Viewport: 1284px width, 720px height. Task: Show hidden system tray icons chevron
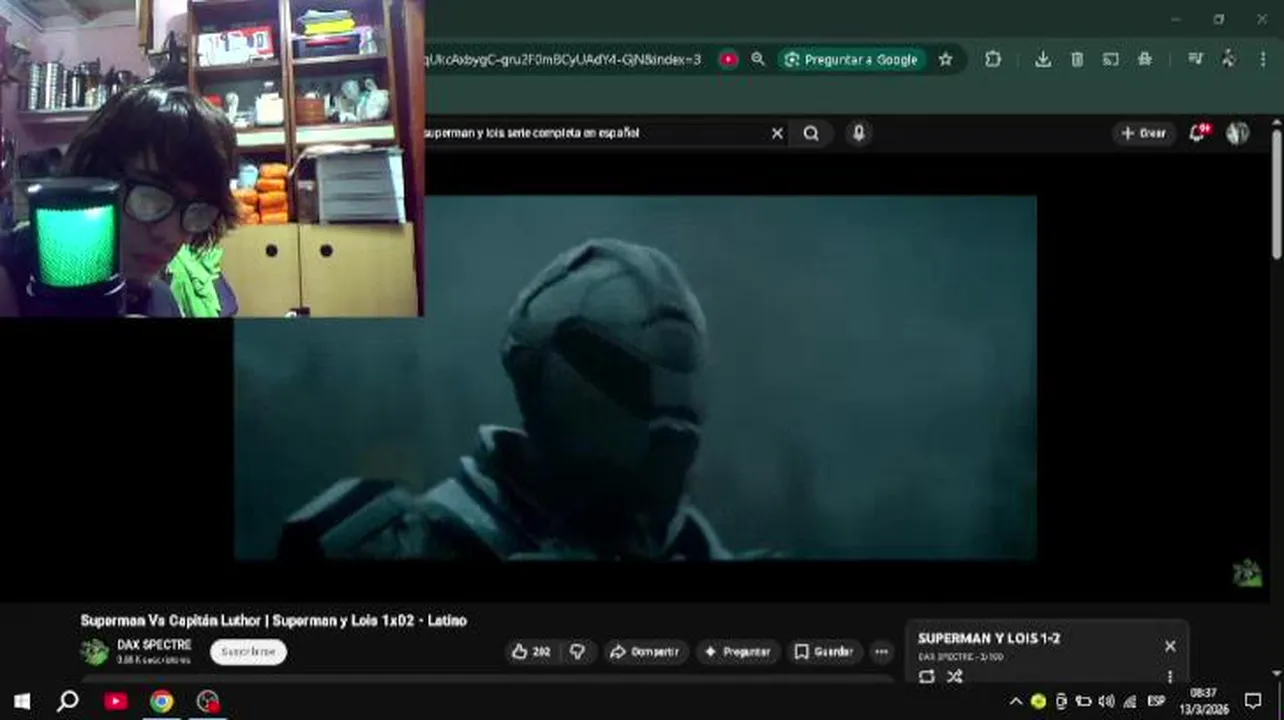tap(1016, 702)
